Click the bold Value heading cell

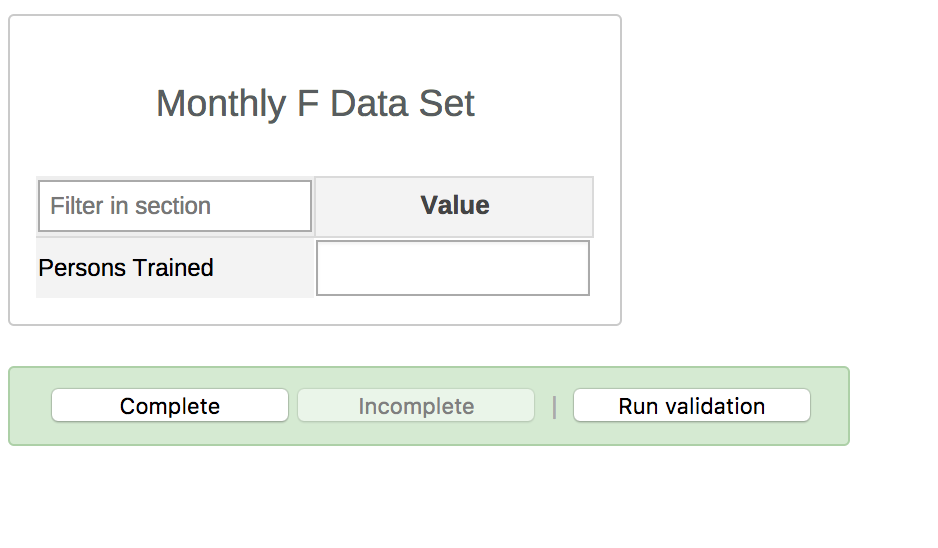[454, 206]
